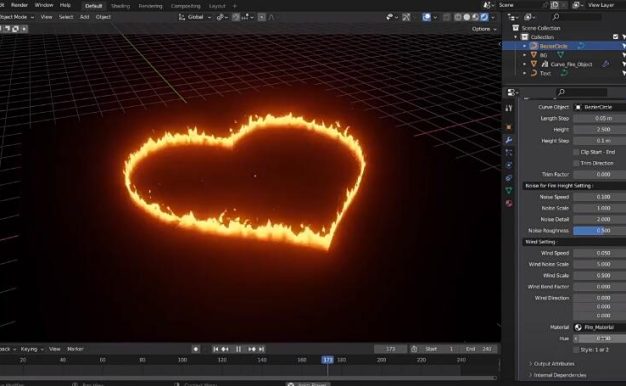Switch to the Compositing workspace tab
This screenshot has width=626, height=386.
[x=186, y=6]
